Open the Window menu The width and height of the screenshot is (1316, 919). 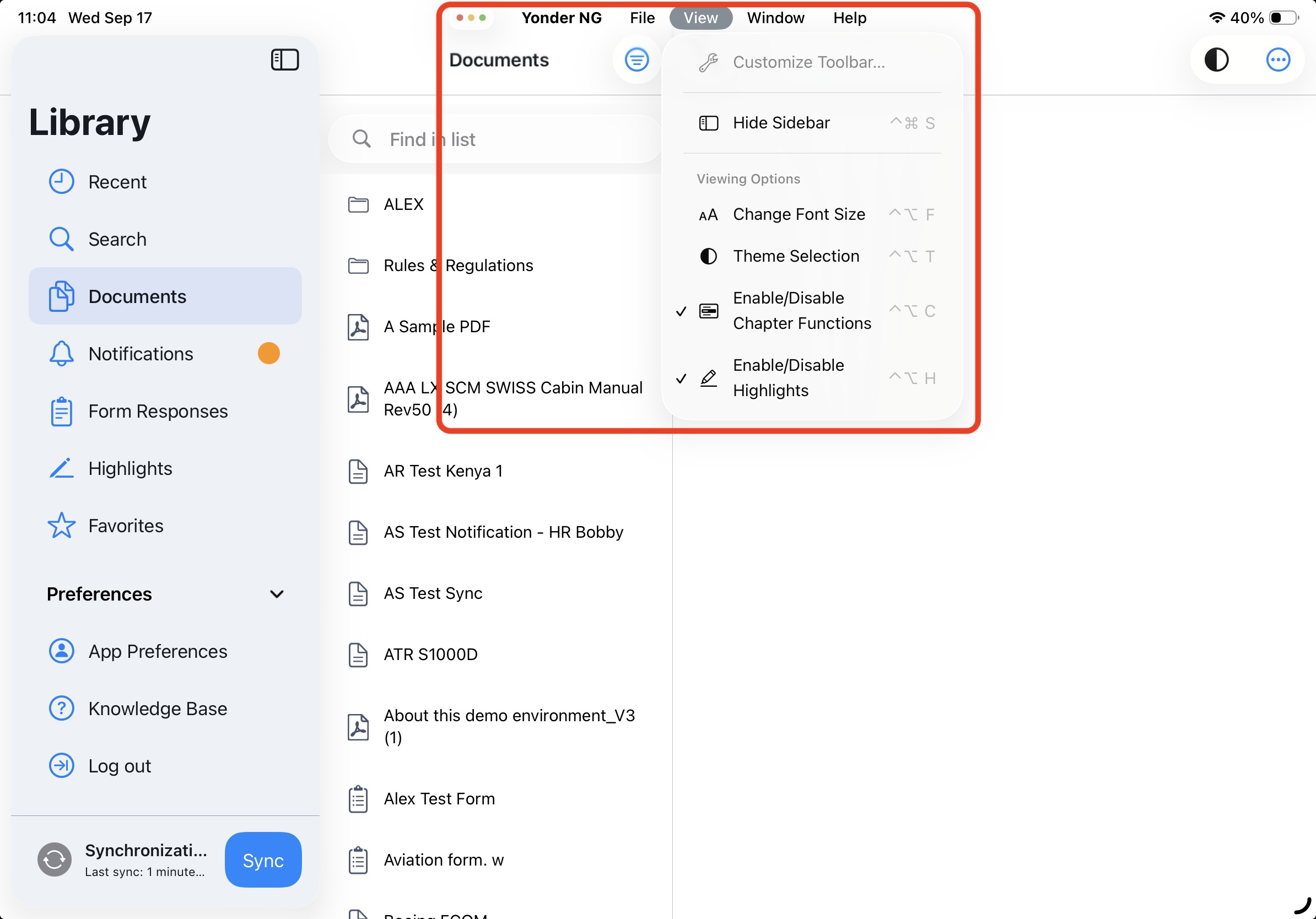click(775, 18)
